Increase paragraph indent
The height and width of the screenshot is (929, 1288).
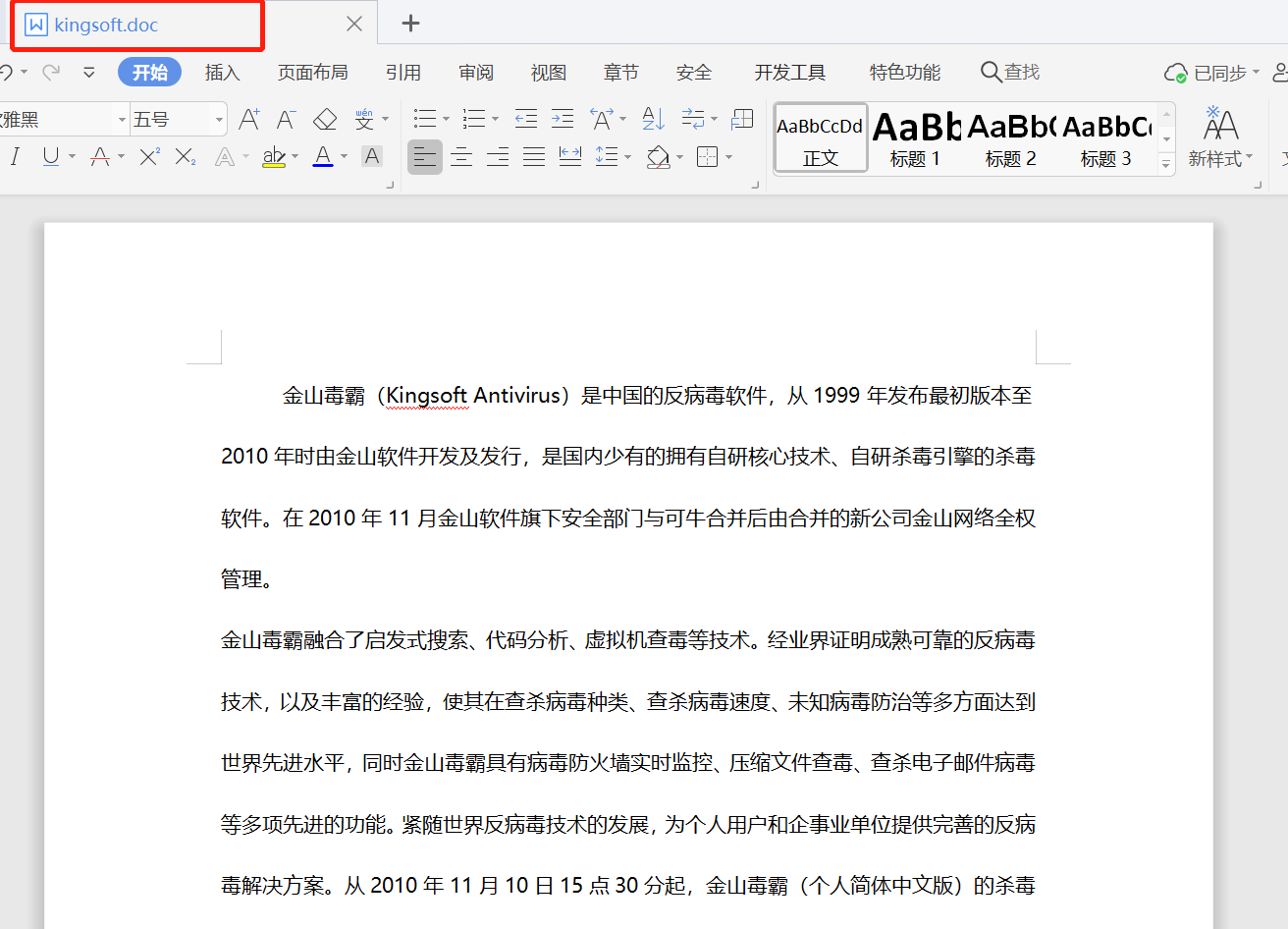[563, 119]
